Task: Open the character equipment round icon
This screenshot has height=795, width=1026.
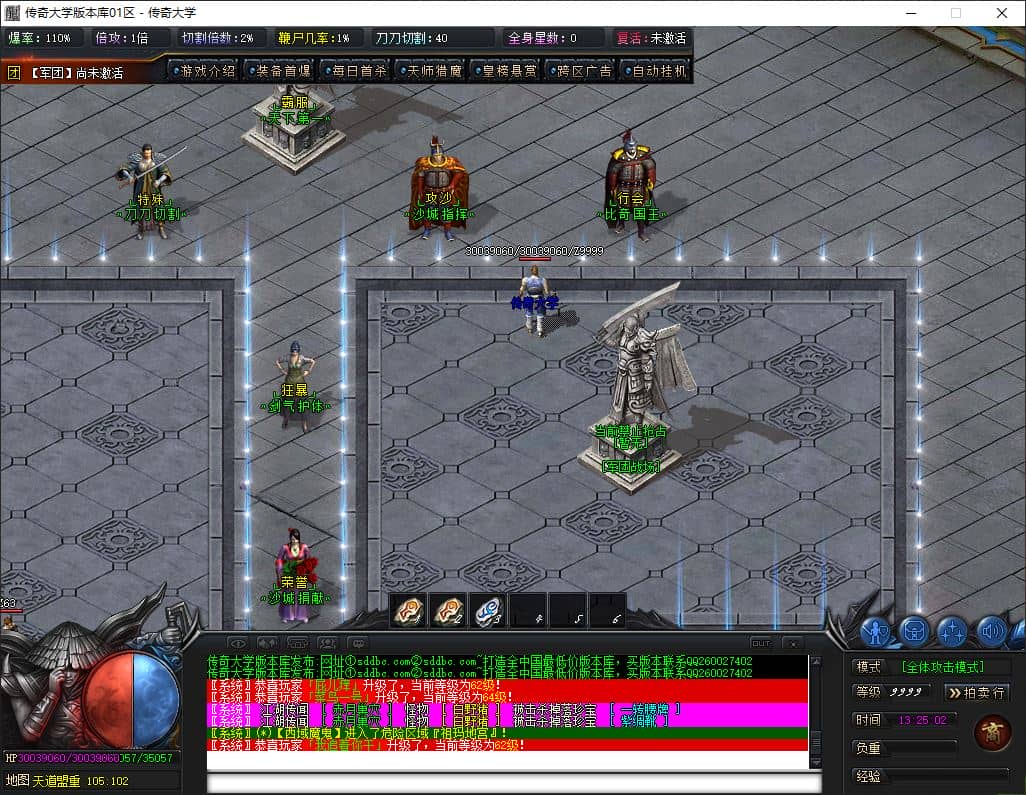Action: tap(876, 631)
